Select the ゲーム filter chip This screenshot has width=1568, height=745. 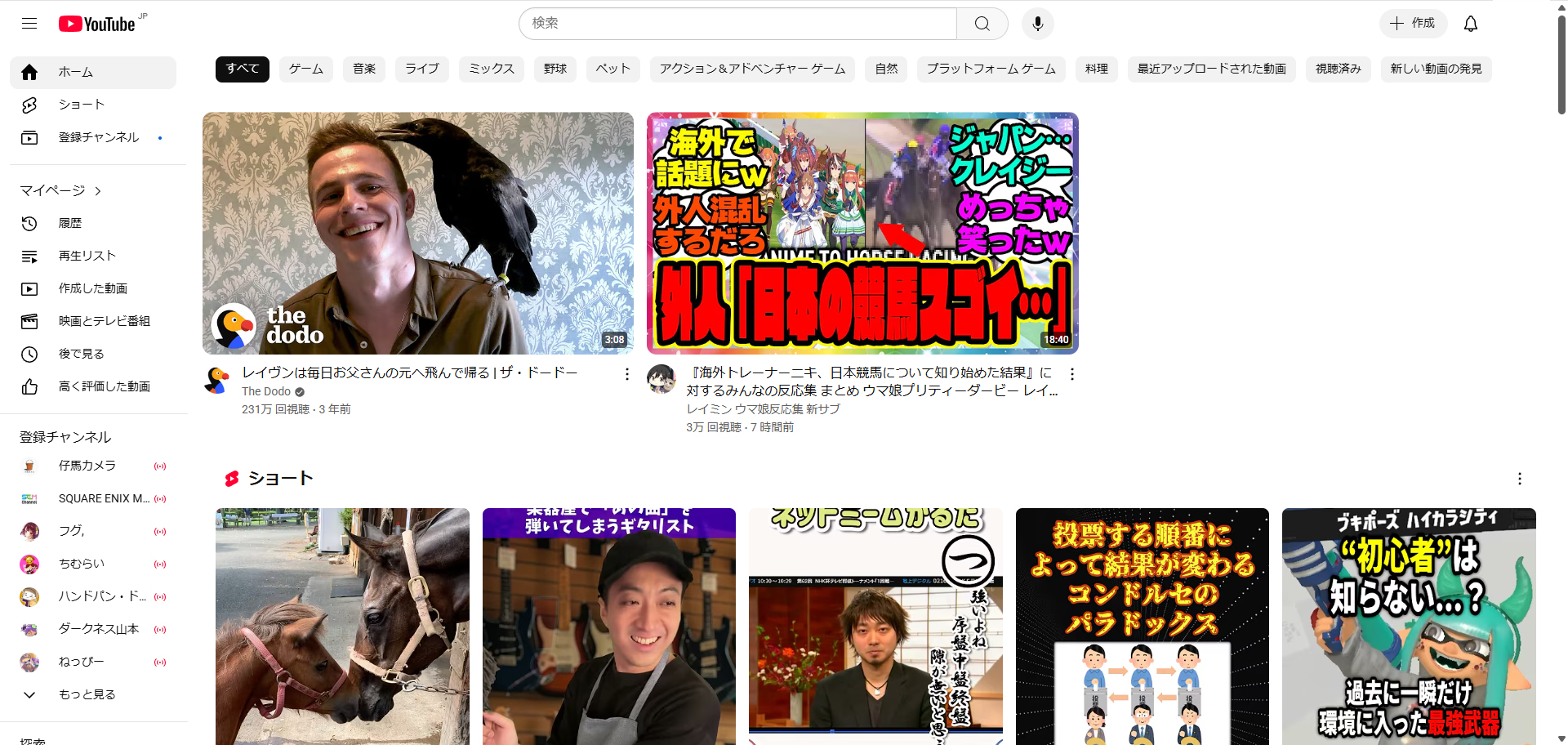point(306,69)
